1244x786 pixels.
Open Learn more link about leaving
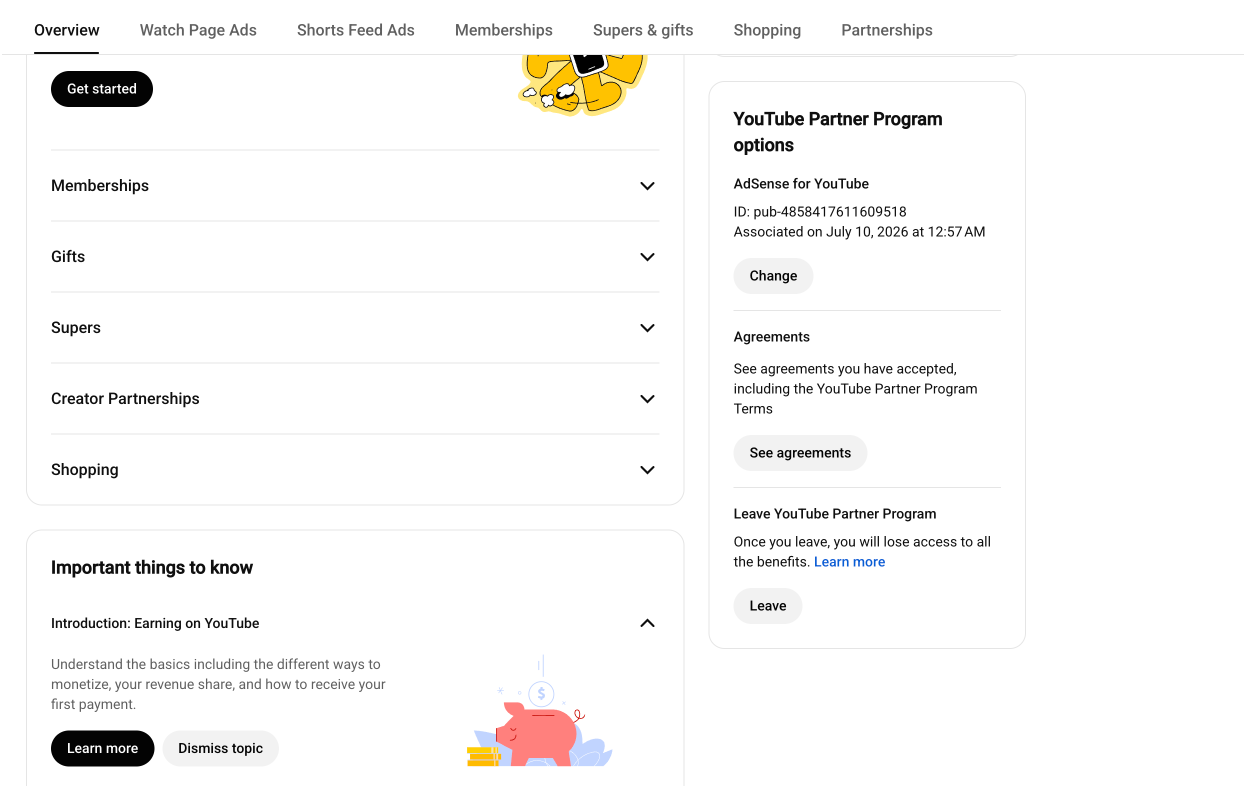[x=849, y=562]
